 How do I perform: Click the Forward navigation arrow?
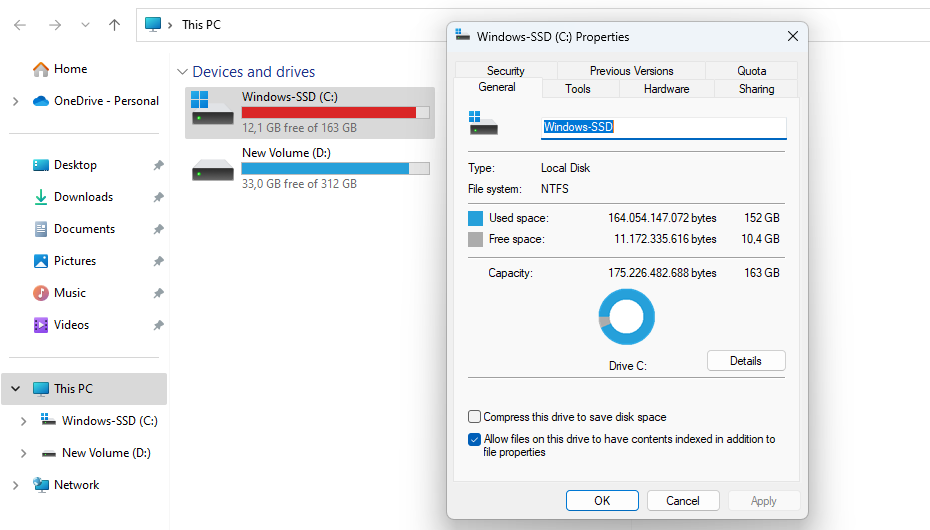coord(55,25)
